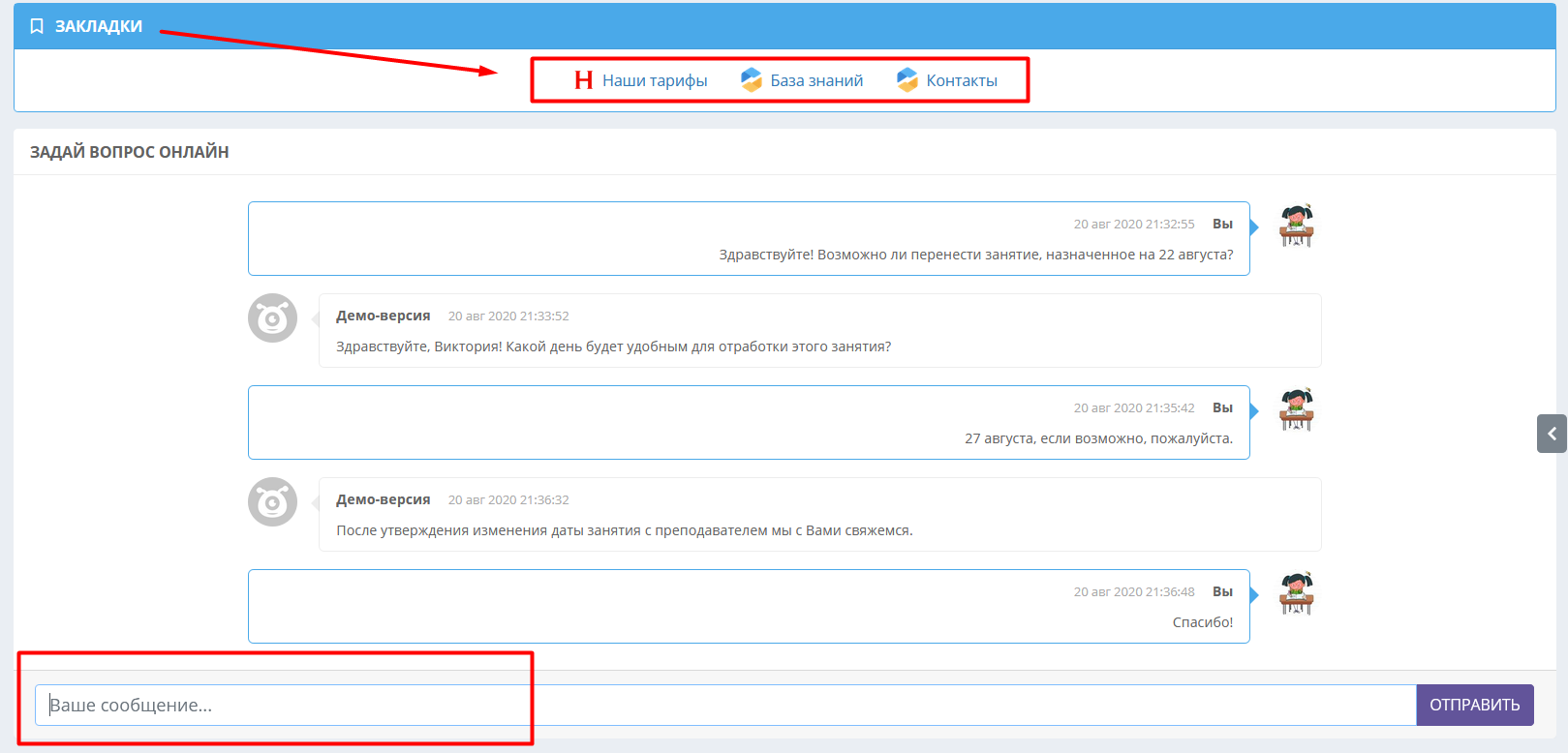The image size is (1568, 753).
Task: Click the reply После утверждения изменения даты
Action: click(625, 530)
